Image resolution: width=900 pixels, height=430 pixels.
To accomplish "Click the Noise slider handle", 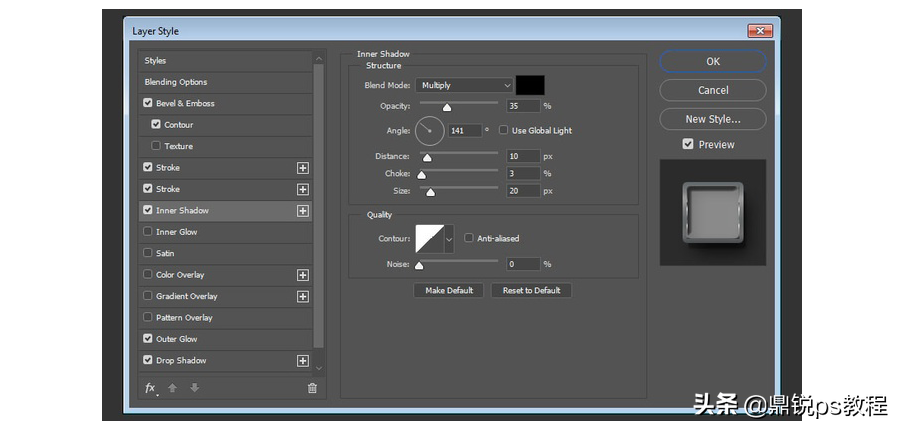I will [x=419, y=265].
